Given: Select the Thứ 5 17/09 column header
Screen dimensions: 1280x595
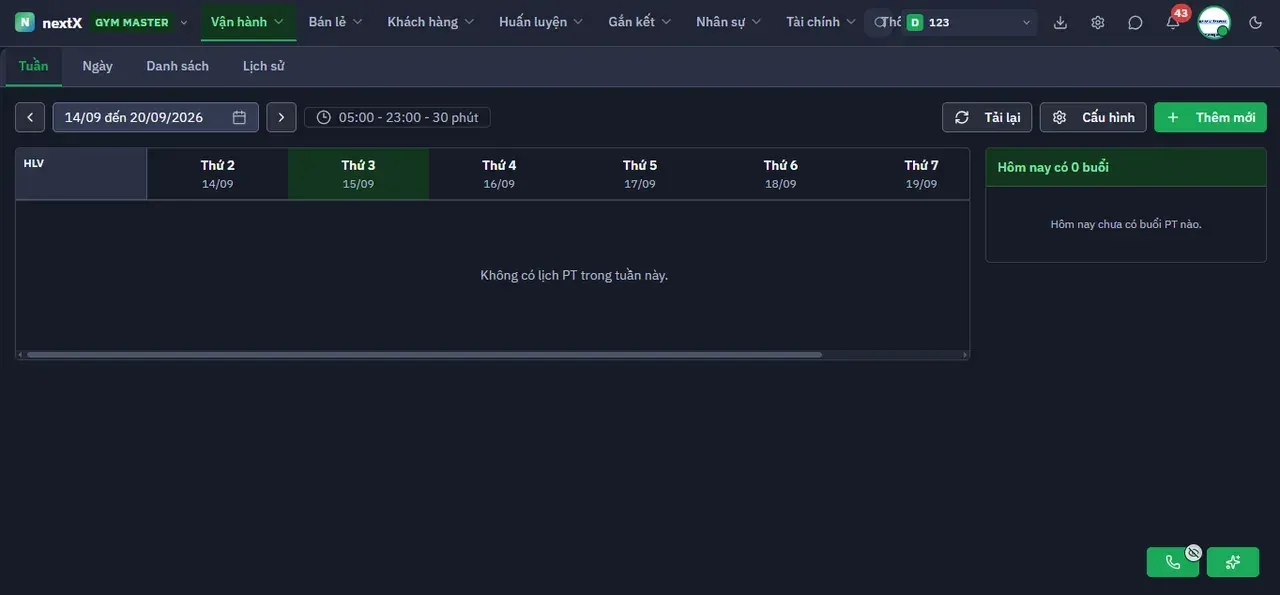Looking at the screenshot, I should point(640,174).
